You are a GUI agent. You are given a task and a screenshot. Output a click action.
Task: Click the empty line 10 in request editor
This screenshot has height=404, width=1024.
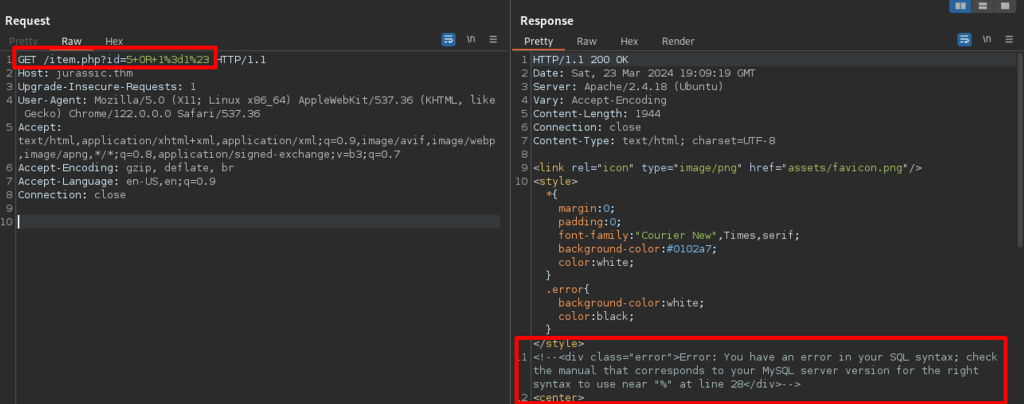click(x=250, y=221)
